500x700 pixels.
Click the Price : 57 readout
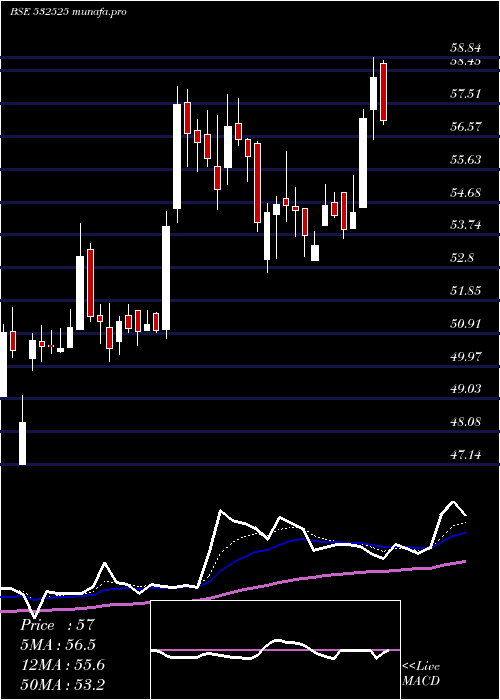pos(58,625)
